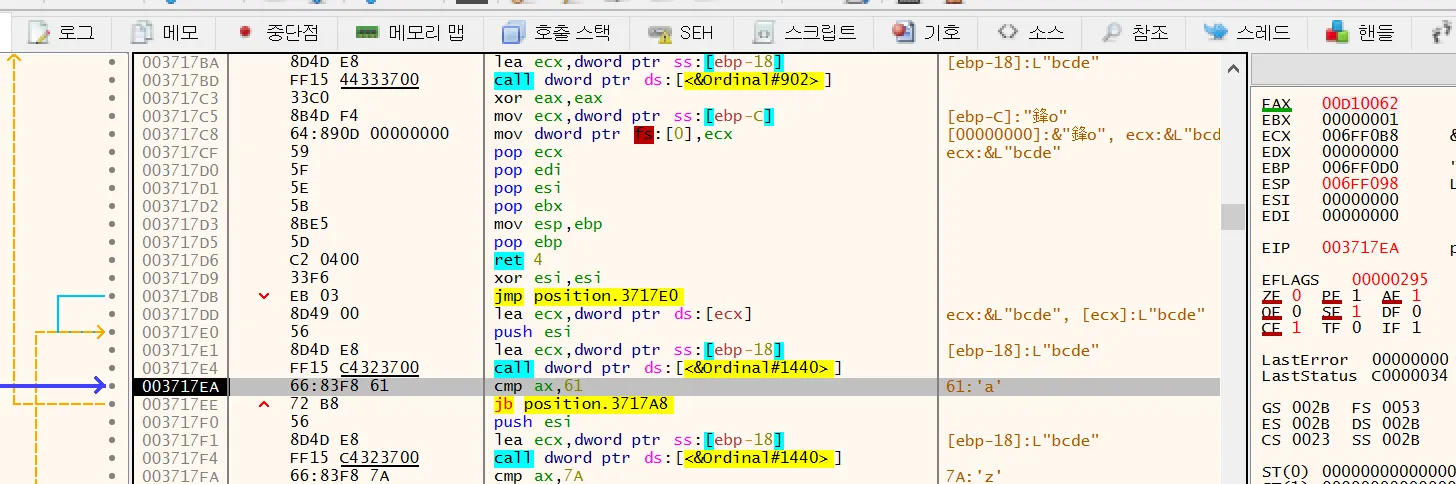Toggle the PF flag value
Viewport: 1456px width, 484px height.
tap(1354, 296)
